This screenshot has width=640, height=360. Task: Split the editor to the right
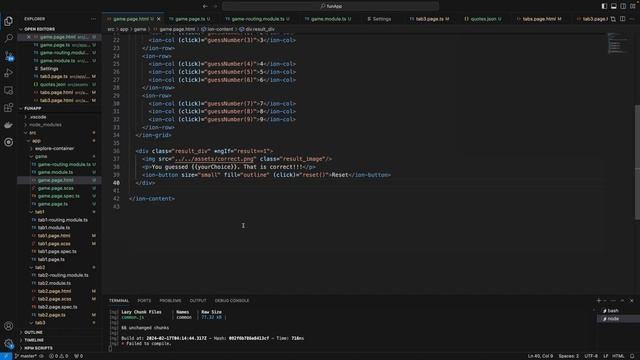[622, 19]
